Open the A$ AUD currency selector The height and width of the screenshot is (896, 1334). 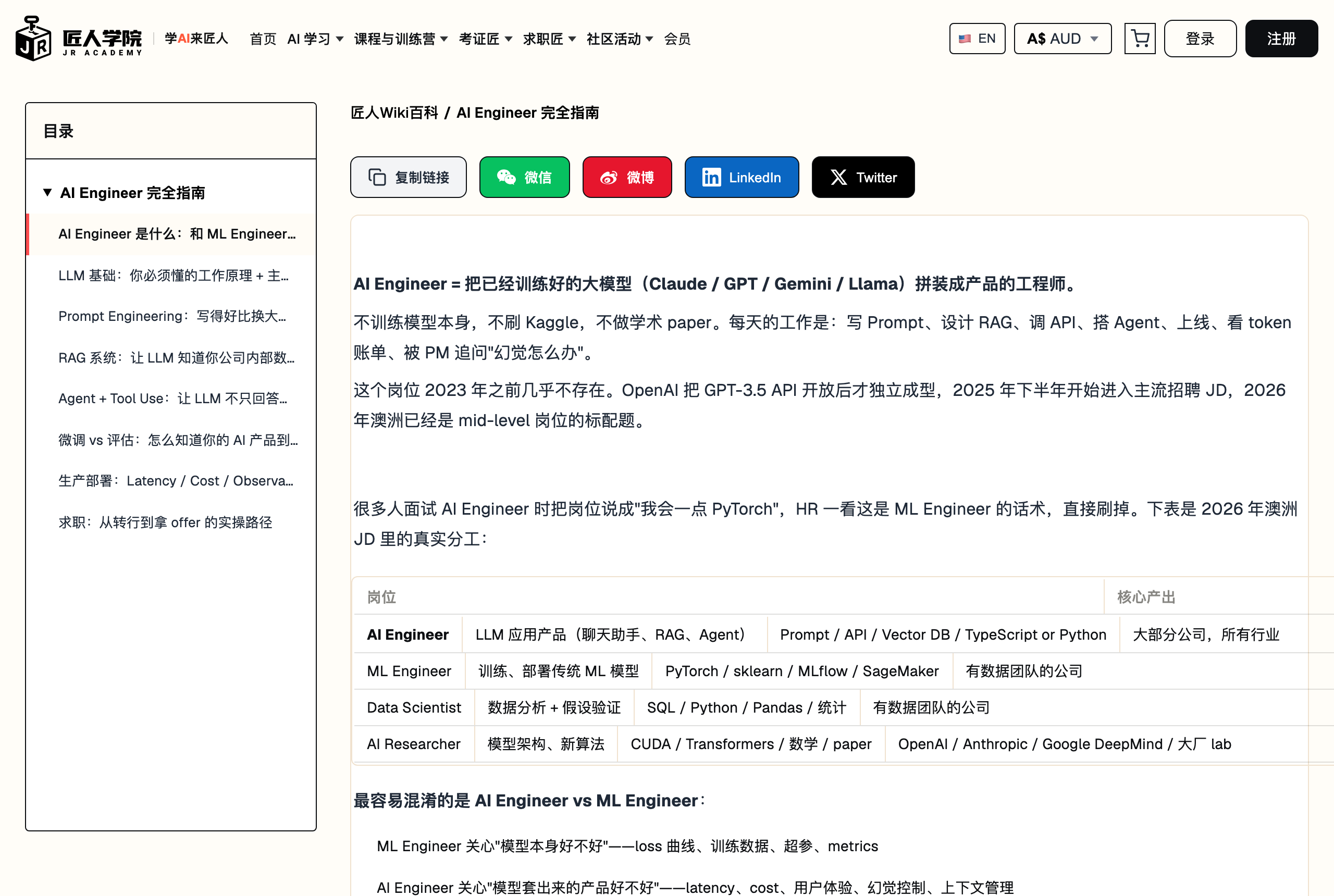1063,38
